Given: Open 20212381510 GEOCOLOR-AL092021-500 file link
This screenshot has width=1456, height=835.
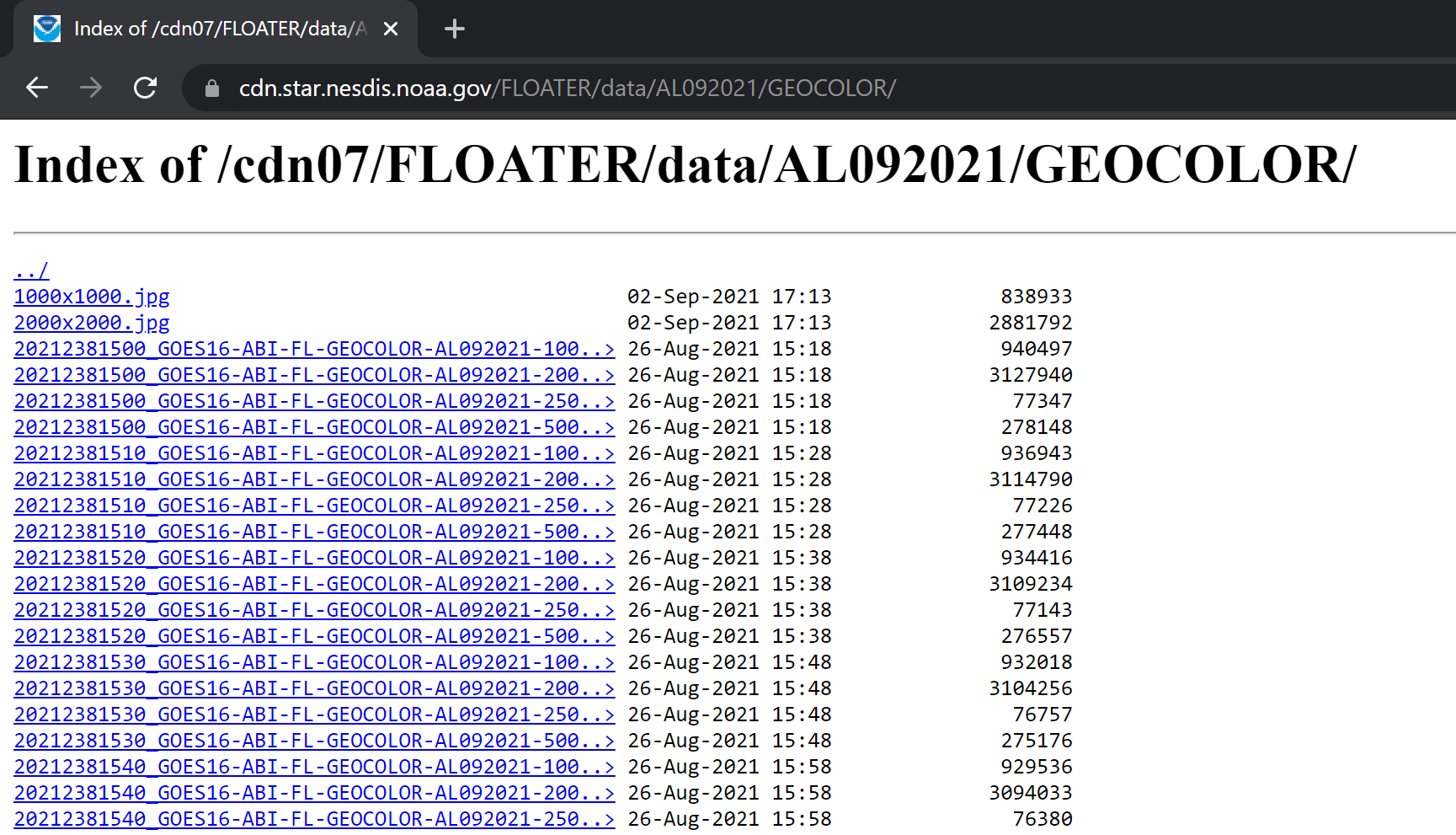Looking at the screenshot, I should pos(315,532).
